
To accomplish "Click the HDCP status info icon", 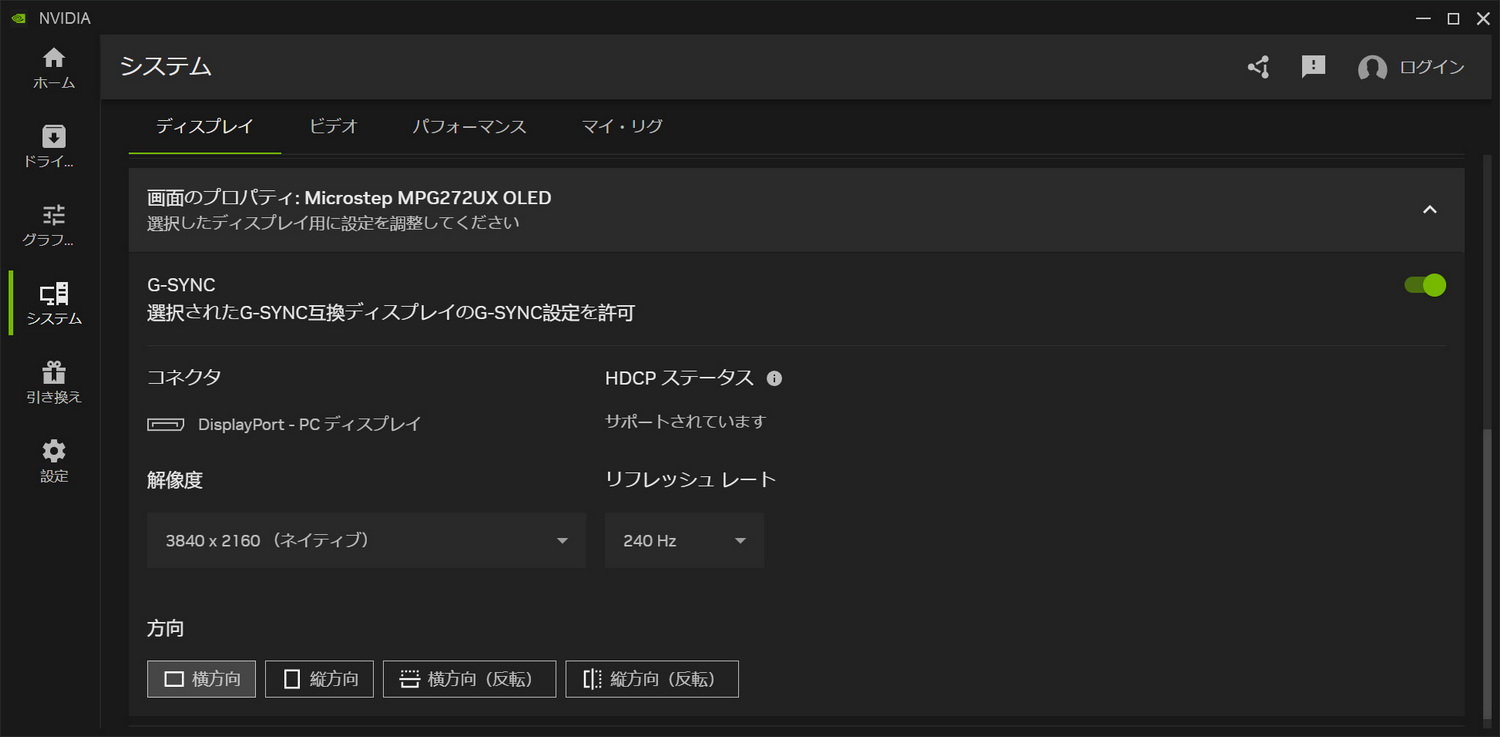I will click(774, 379).
